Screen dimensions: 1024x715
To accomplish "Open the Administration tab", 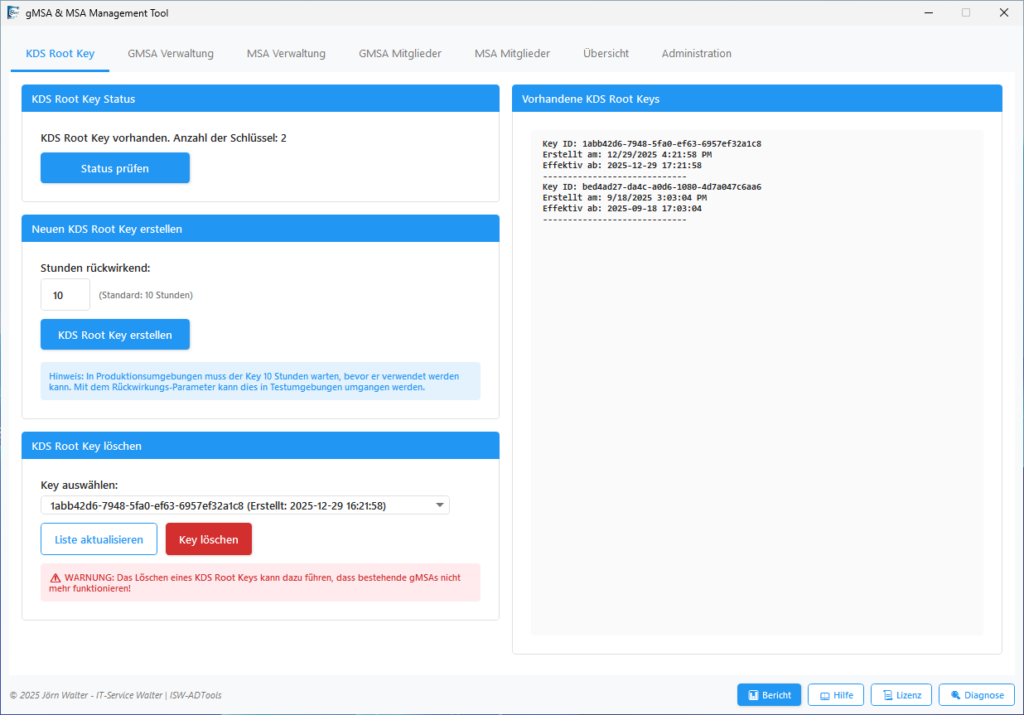I will [696, 54].
